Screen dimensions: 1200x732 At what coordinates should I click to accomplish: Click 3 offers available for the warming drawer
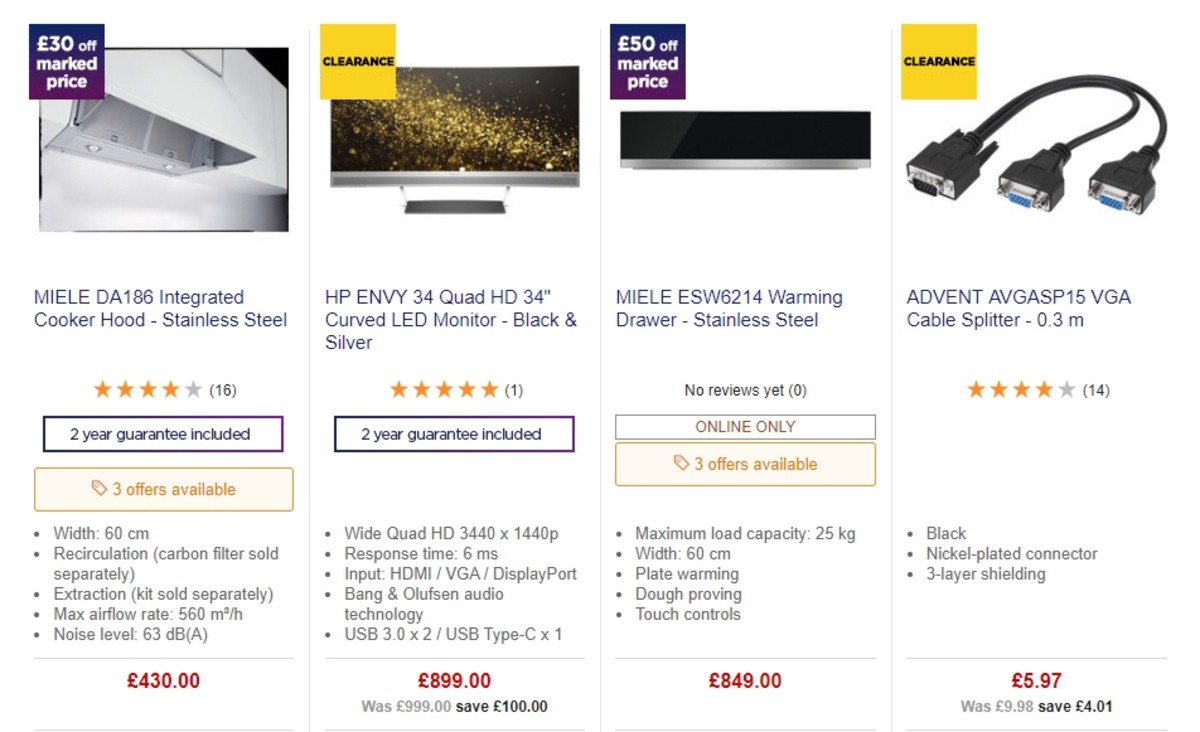(744, 464)
